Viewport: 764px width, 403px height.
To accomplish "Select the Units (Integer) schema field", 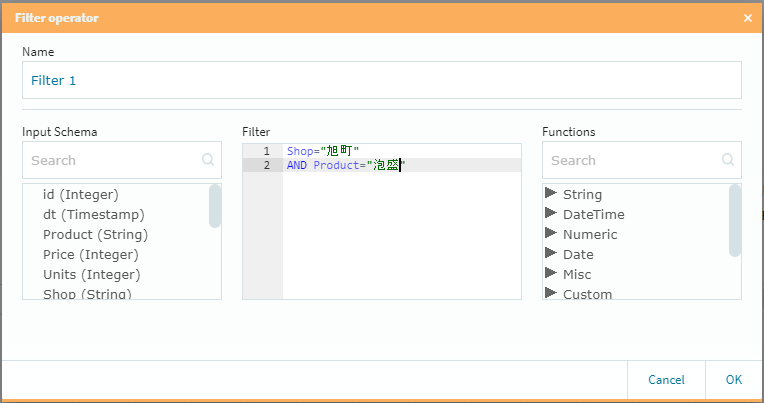I will click(92, 274).
